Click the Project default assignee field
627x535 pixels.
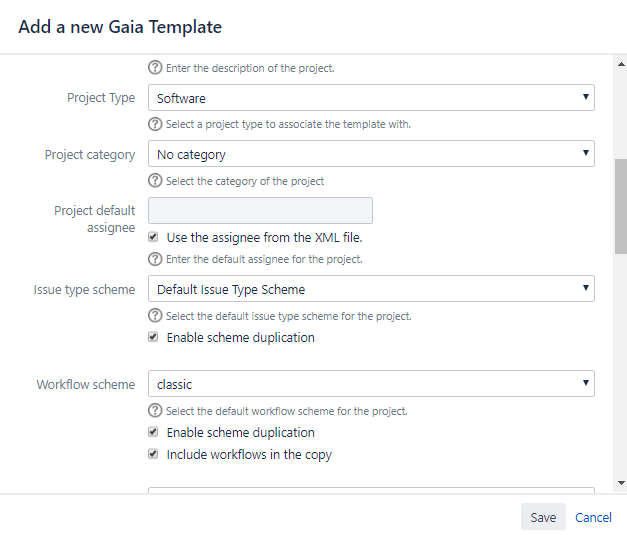click(x=260, y=210)
